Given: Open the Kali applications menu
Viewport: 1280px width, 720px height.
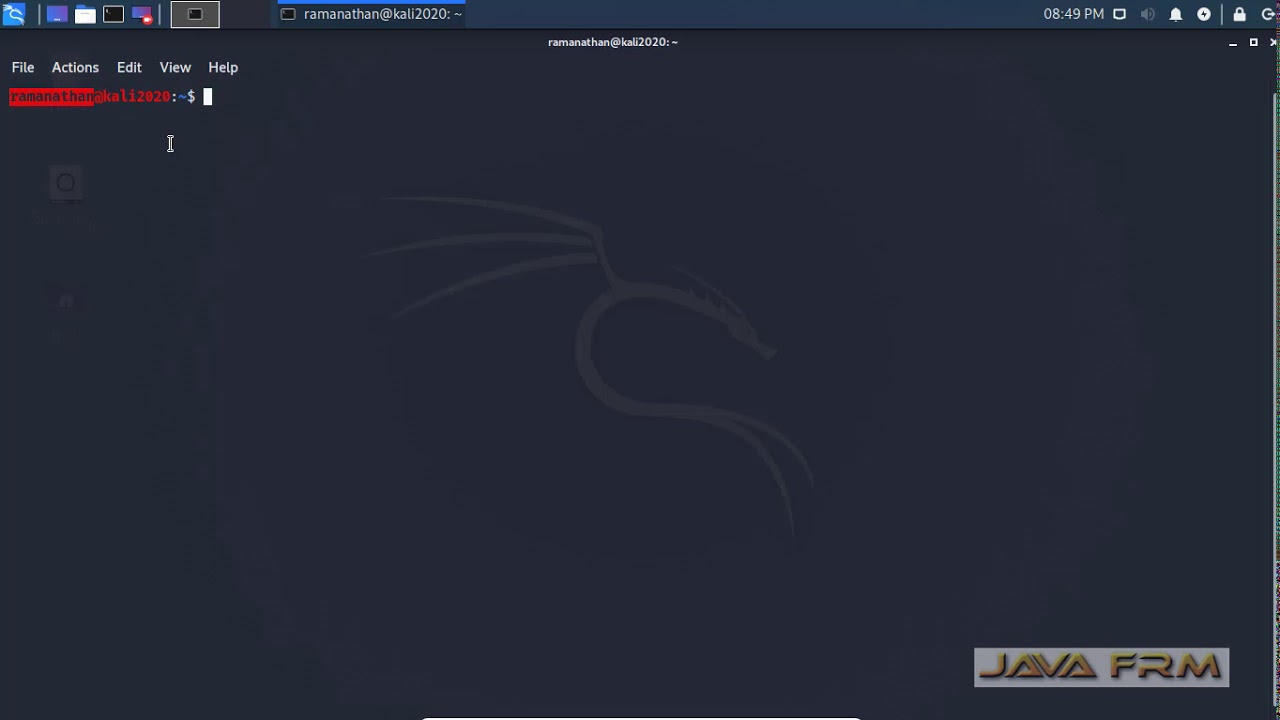Looking at the screenshot, I should (14, 14).
